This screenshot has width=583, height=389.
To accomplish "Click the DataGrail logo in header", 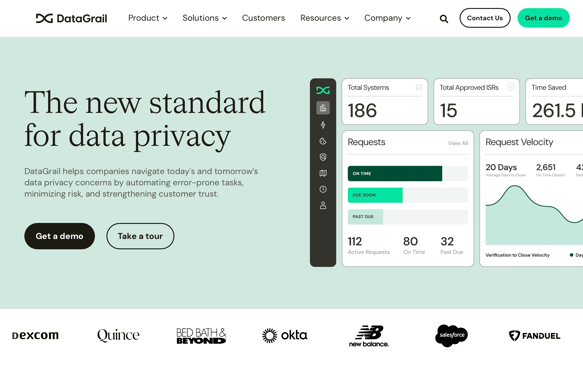I will point(71,18).
